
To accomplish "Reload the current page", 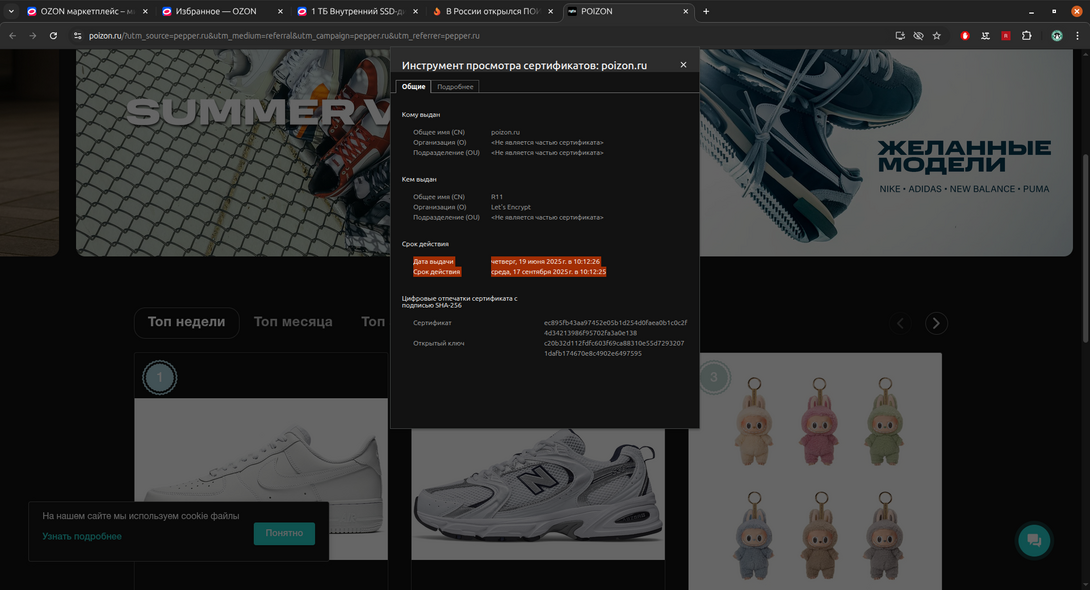I will pos(53,35).
